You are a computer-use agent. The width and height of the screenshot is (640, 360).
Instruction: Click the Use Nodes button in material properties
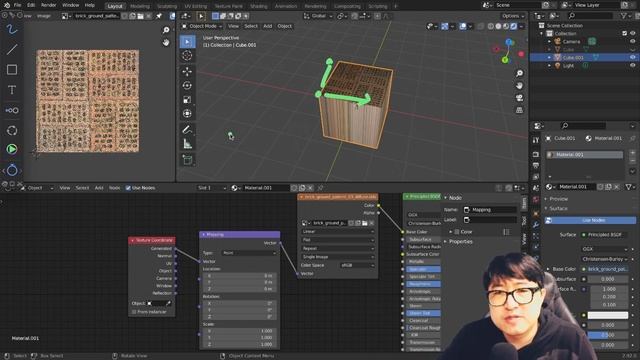[590, 220]
